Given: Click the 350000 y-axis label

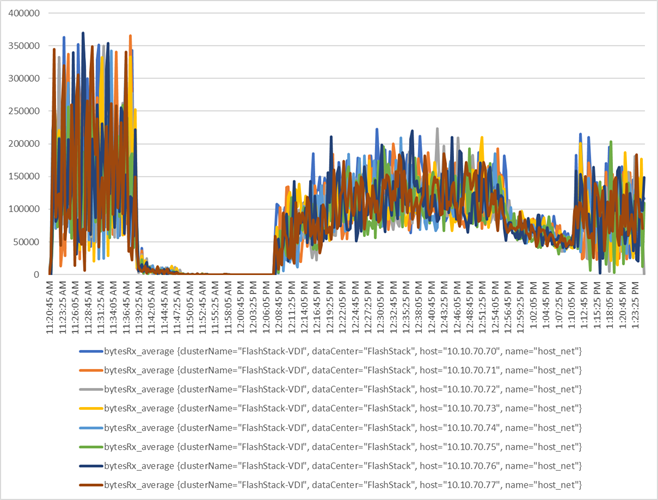Looking at the screenshot, I should [24, 46].
